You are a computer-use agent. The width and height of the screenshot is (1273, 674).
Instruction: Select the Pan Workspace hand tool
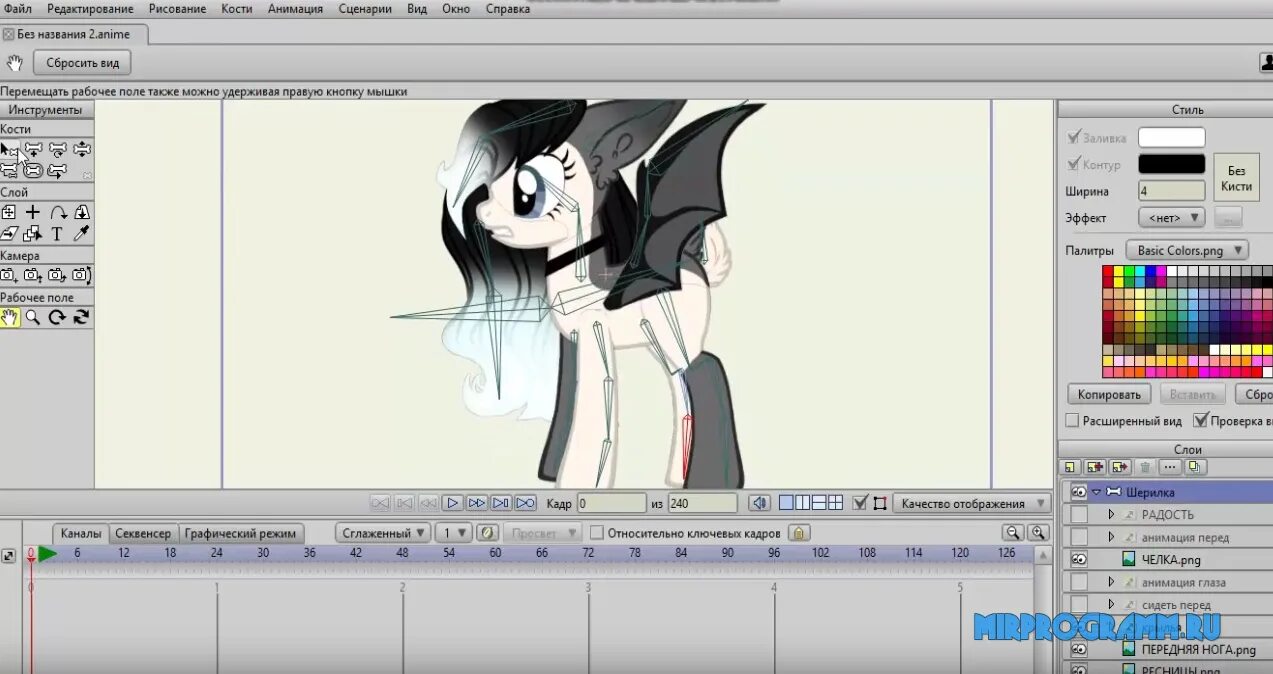coord(9,317)
